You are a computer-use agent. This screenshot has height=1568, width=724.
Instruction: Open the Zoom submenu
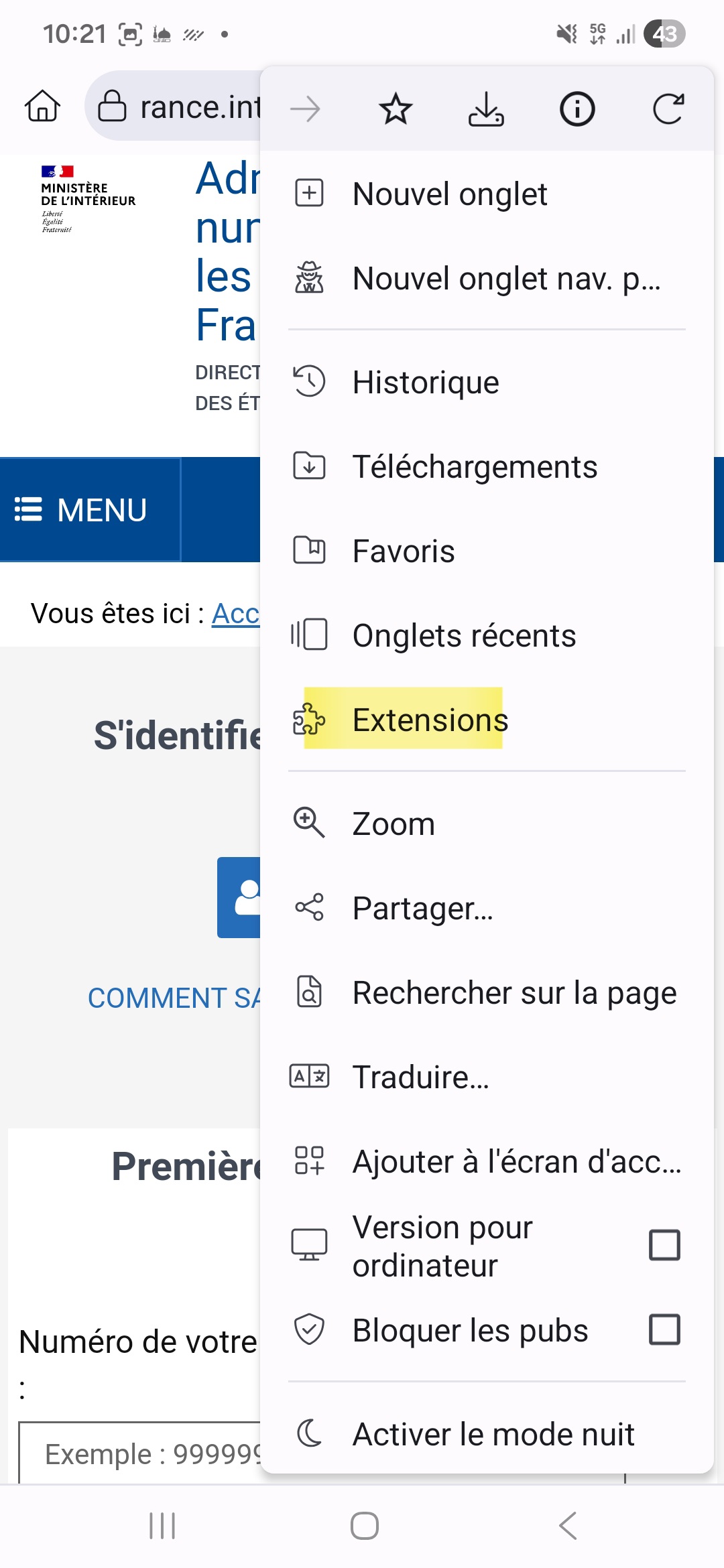394,824
